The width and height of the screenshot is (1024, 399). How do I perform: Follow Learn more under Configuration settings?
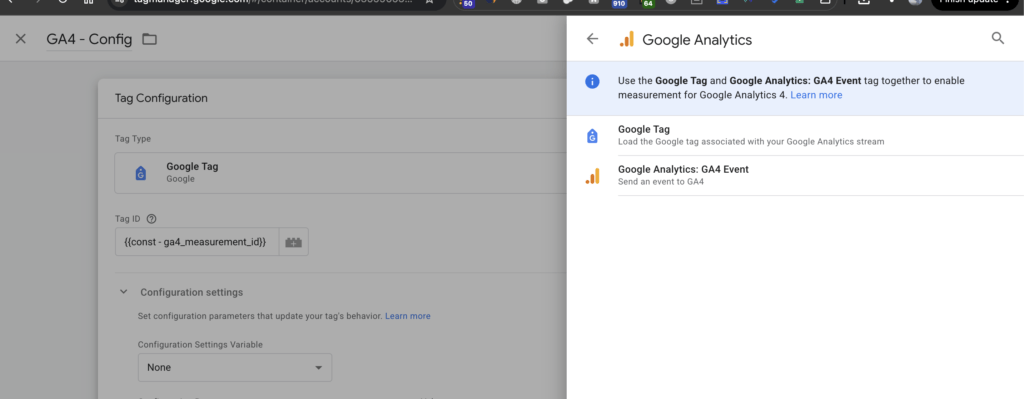[x=408, y=316]
